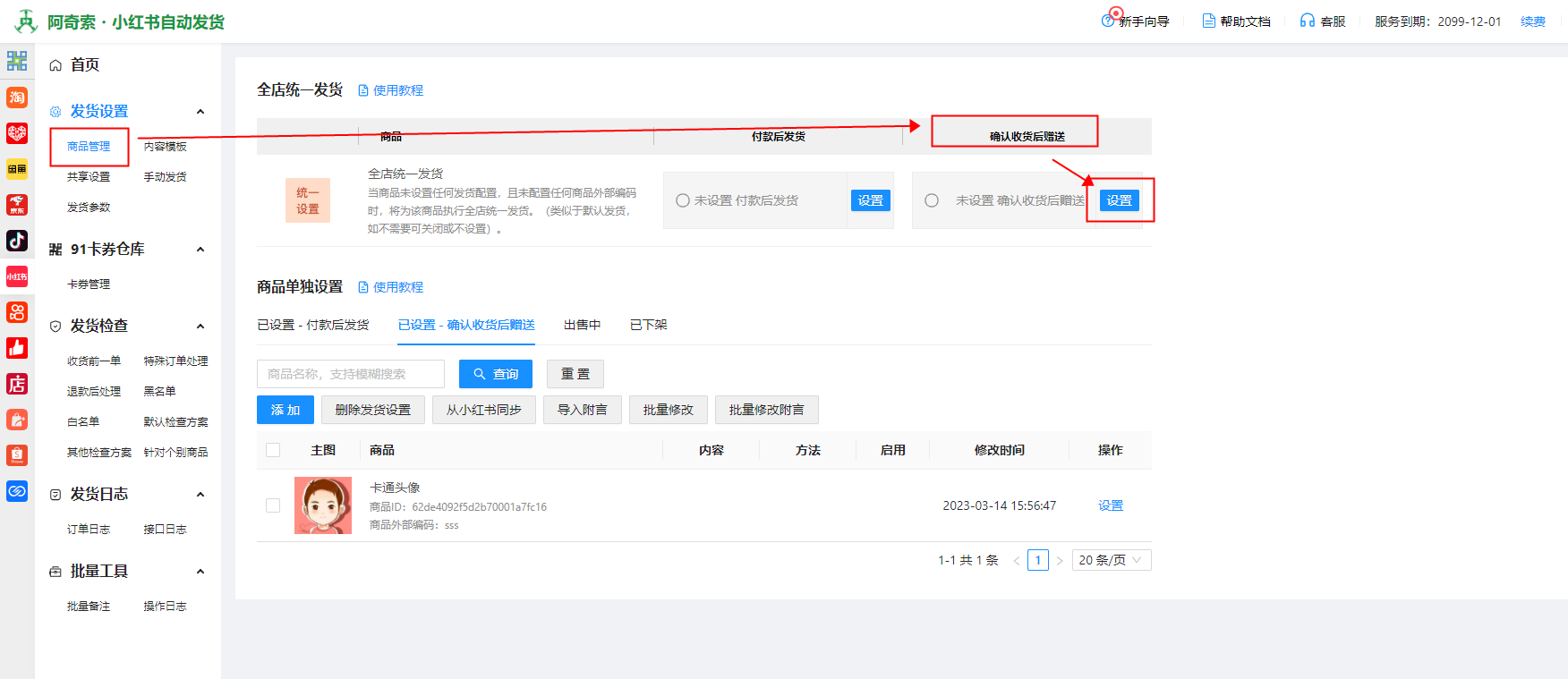Open the blue chain-link icon in sidebar

(x=17, y=491)
